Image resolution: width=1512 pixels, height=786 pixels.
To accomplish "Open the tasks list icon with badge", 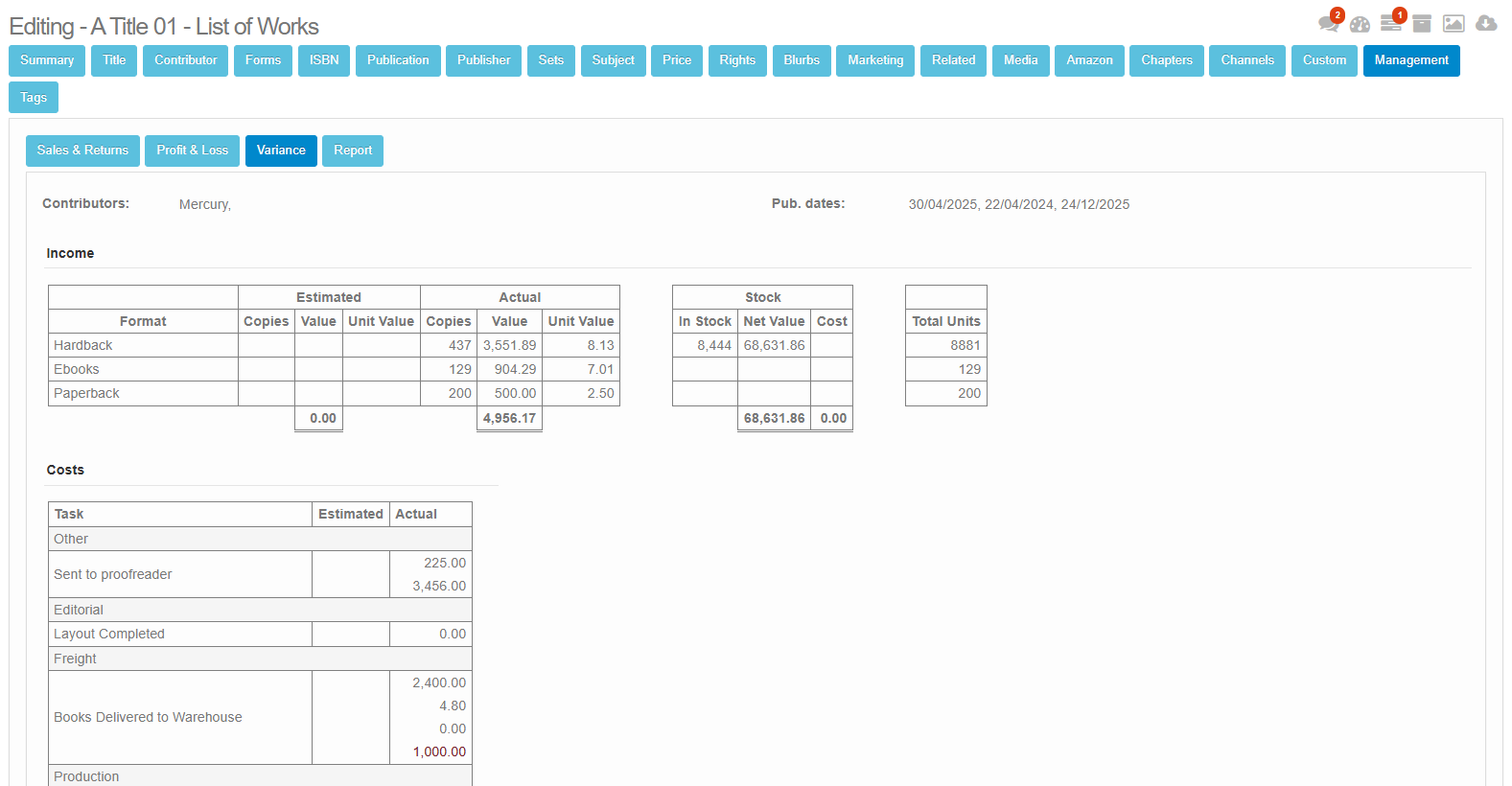I will pos(1390,24).
